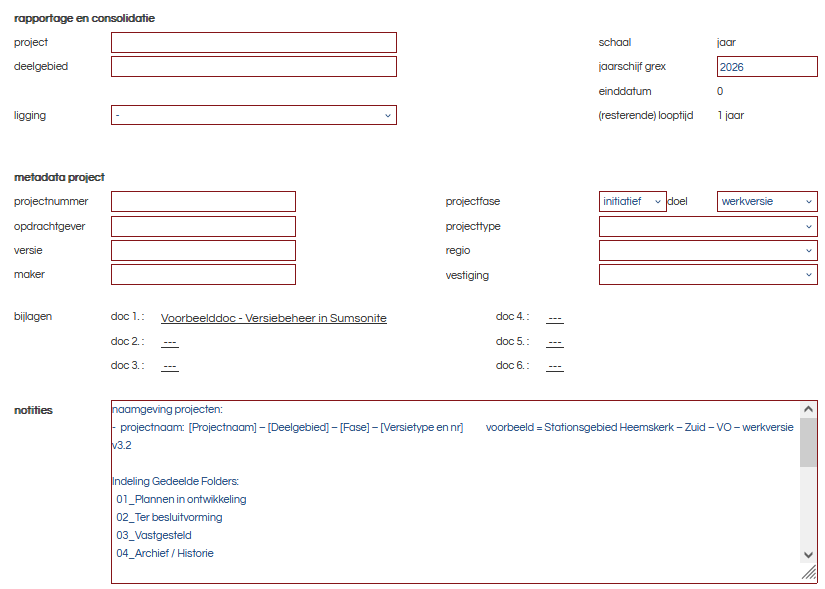Screen dimensions: 825x589
Task: Click the maker input field
Action: pyautogui.click(x=202, y=274)
